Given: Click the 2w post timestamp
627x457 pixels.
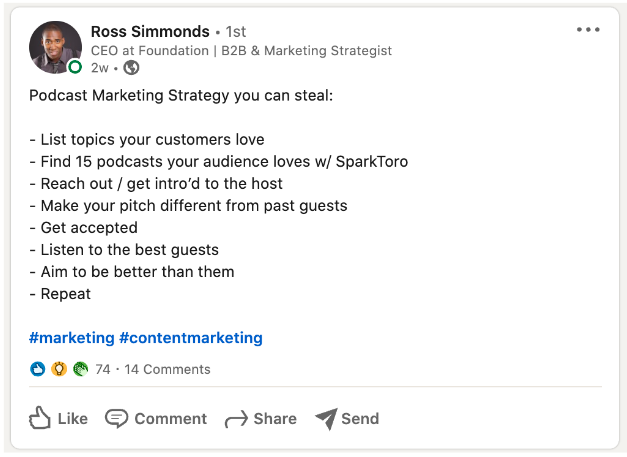Looking at the screenshot, I should click(x=99, y=68).
